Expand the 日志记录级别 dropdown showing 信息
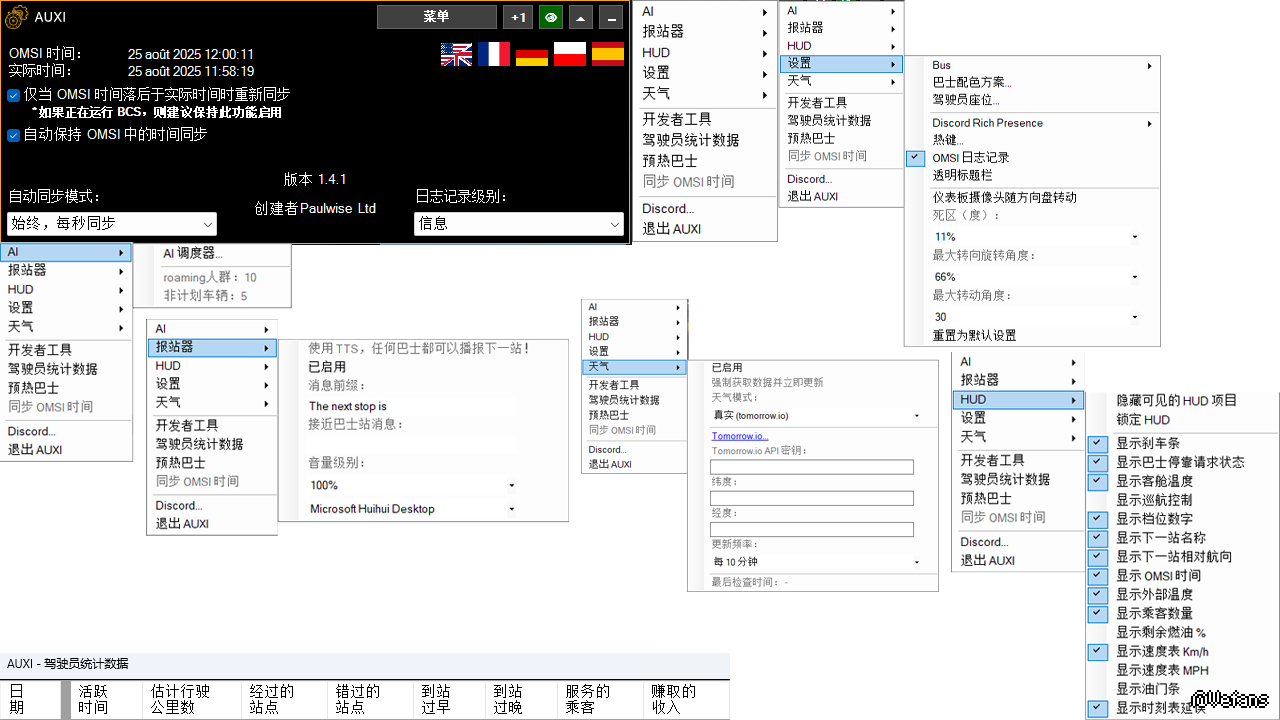 pos(518,224)
